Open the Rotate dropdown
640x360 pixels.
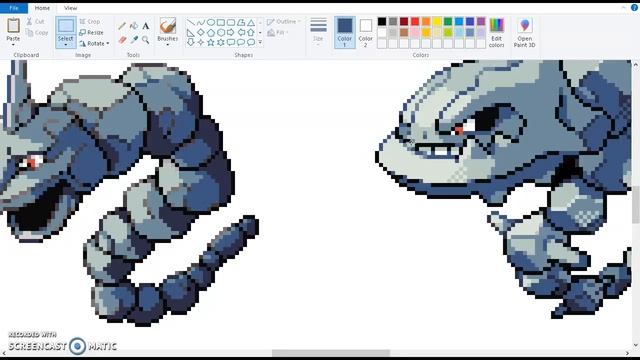click(94, 43)
